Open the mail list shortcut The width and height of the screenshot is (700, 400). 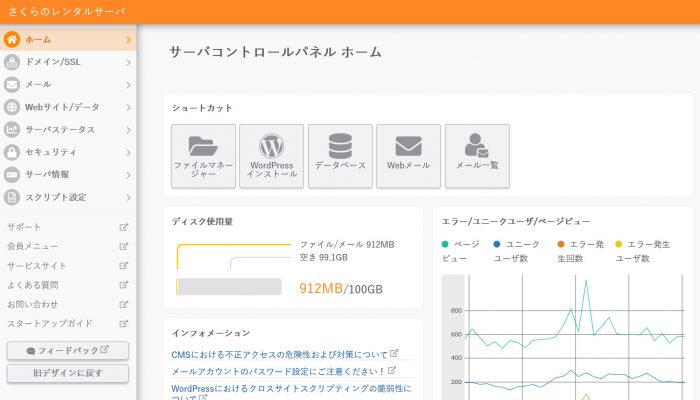[477, 156]
